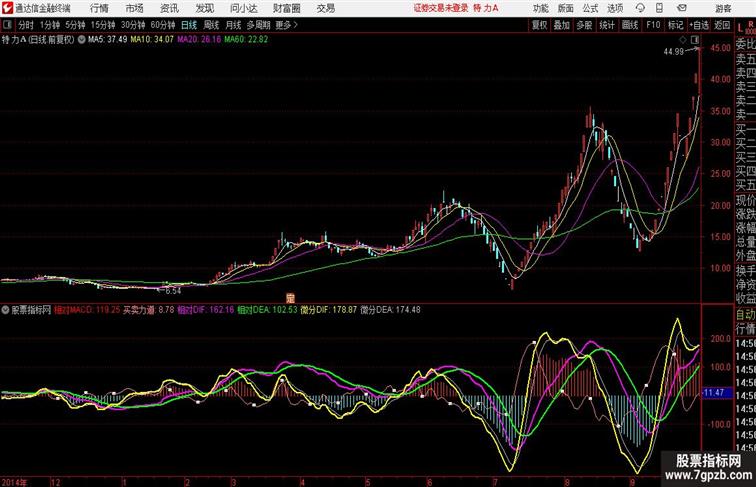This screenshot has height=487, width=756.
Task: Click the 统计 statistics toolbar button
Action: 607,25
